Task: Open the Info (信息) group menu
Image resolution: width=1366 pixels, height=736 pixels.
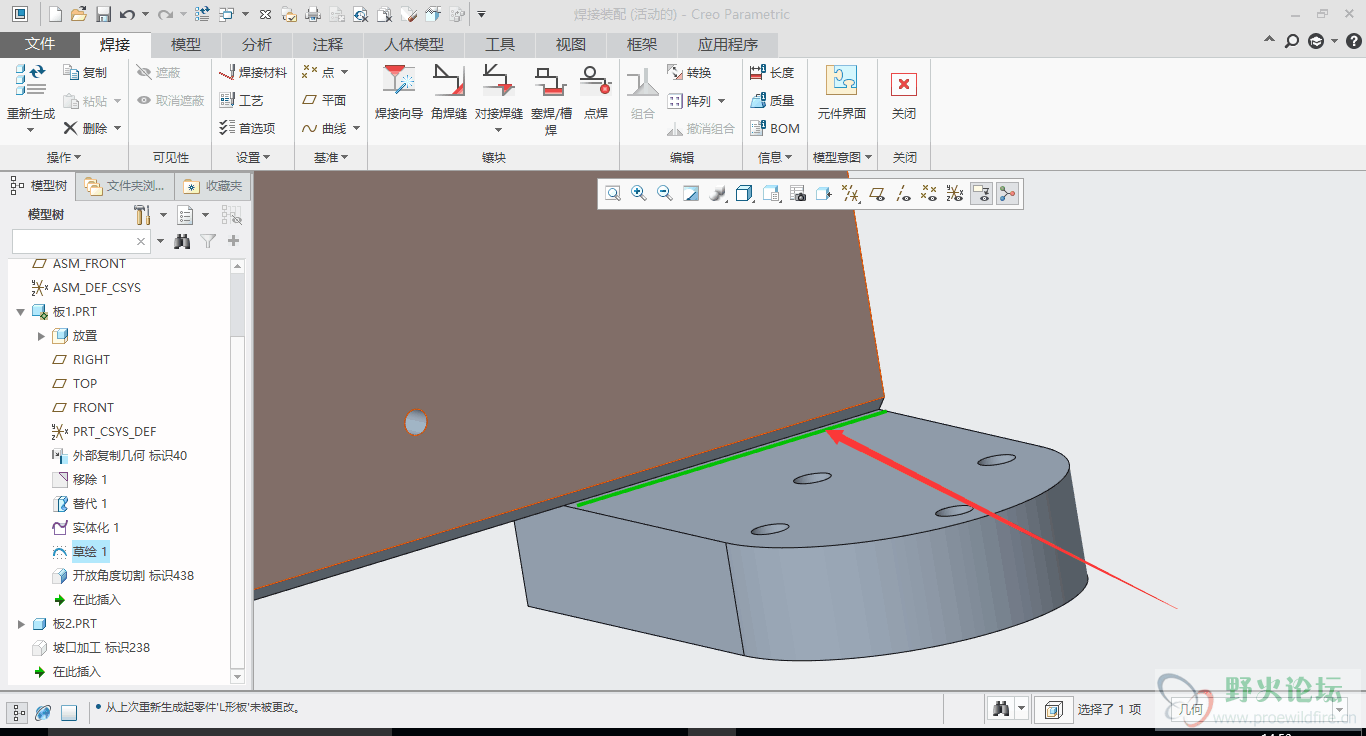Action: pos(775,157)
